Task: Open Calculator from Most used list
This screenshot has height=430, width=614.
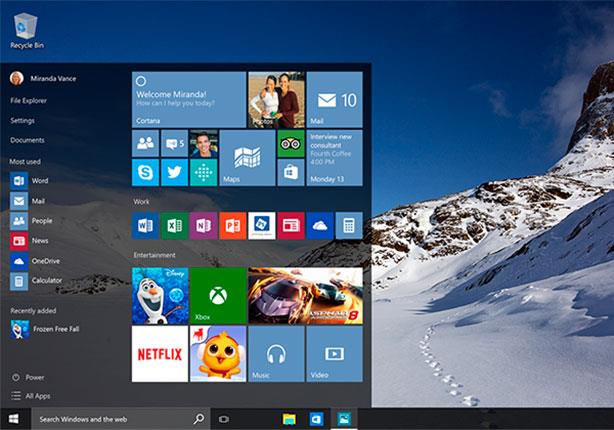Action: (x=36, y=281)
